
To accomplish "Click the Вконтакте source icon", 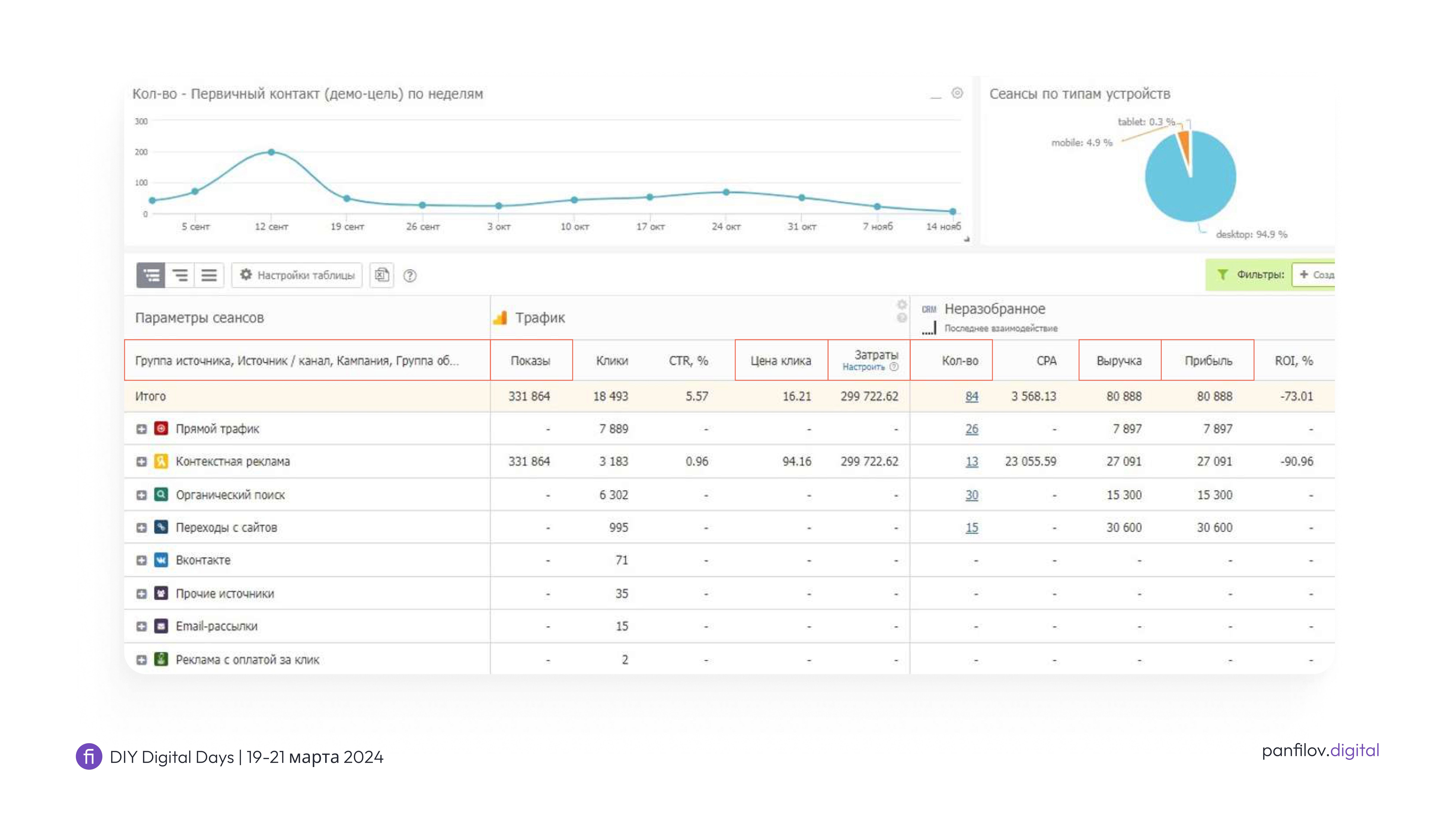I will pyautogui.click(x=161, y=560).
